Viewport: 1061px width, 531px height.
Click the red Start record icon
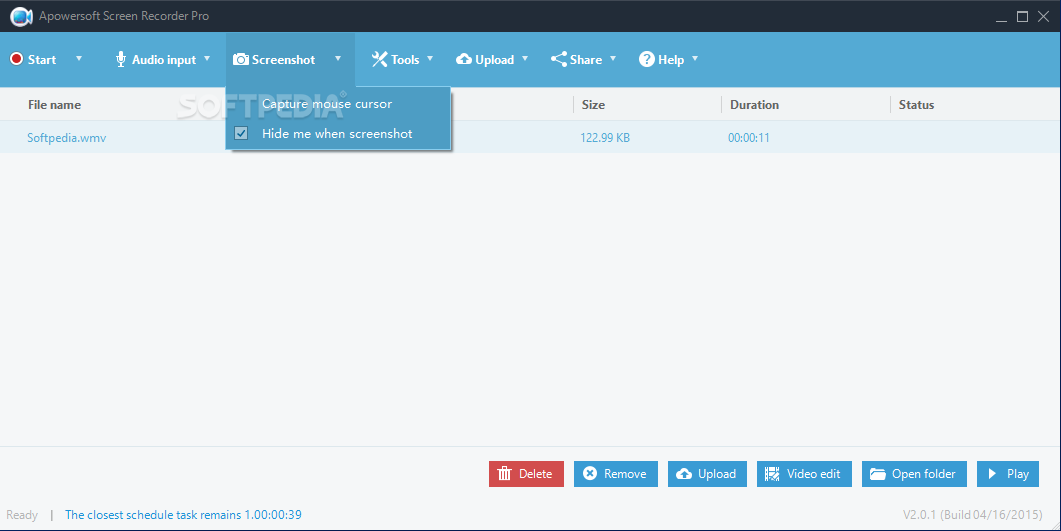click(16, 59)
